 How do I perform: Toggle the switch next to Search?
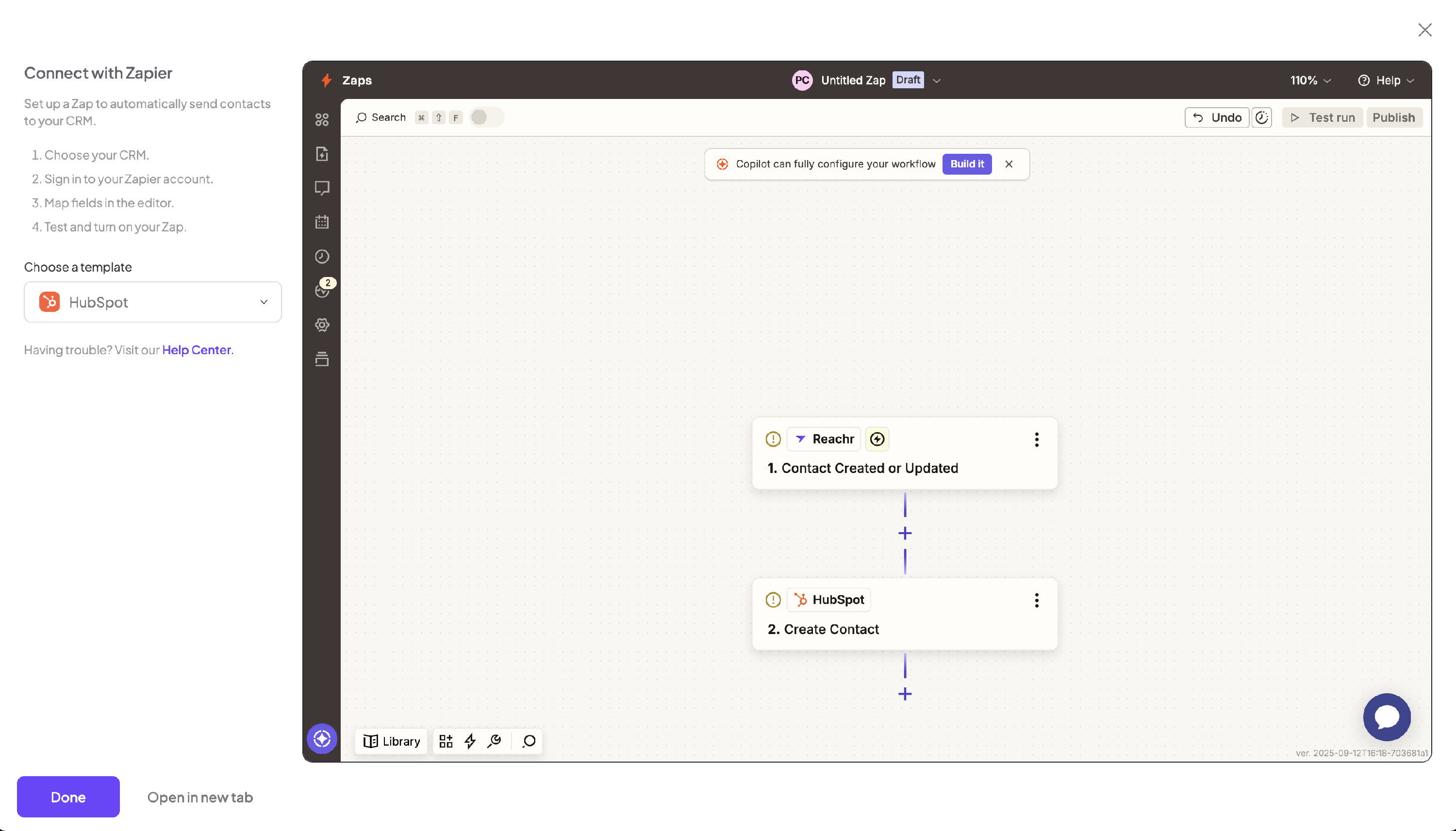[x=486, y=117]
